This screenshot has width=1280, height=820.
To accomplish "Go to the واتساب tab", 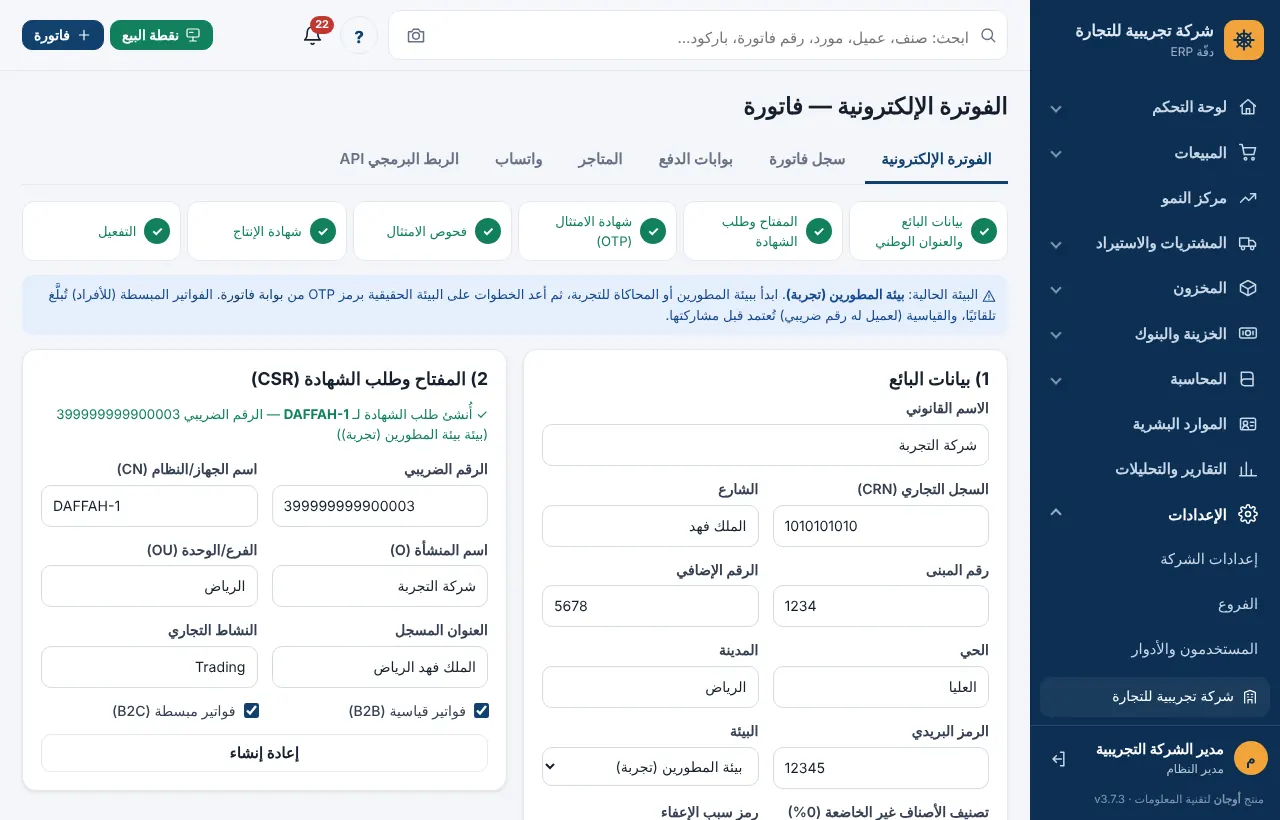I will click(x=519, y=159).
